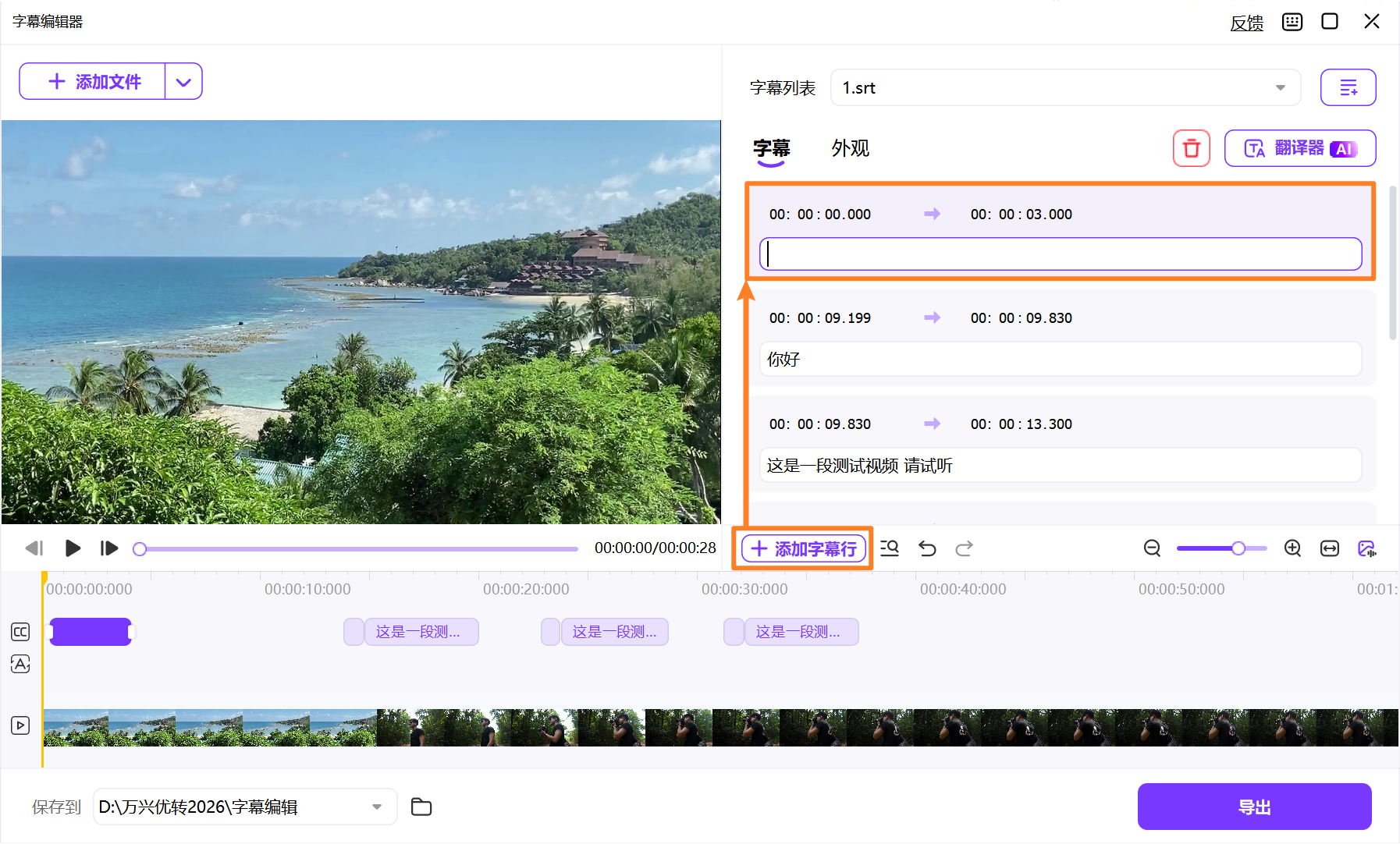1400x844 pixels.
Task: Select the purple AI audio extraction icon
Action: pos(1368,548)
